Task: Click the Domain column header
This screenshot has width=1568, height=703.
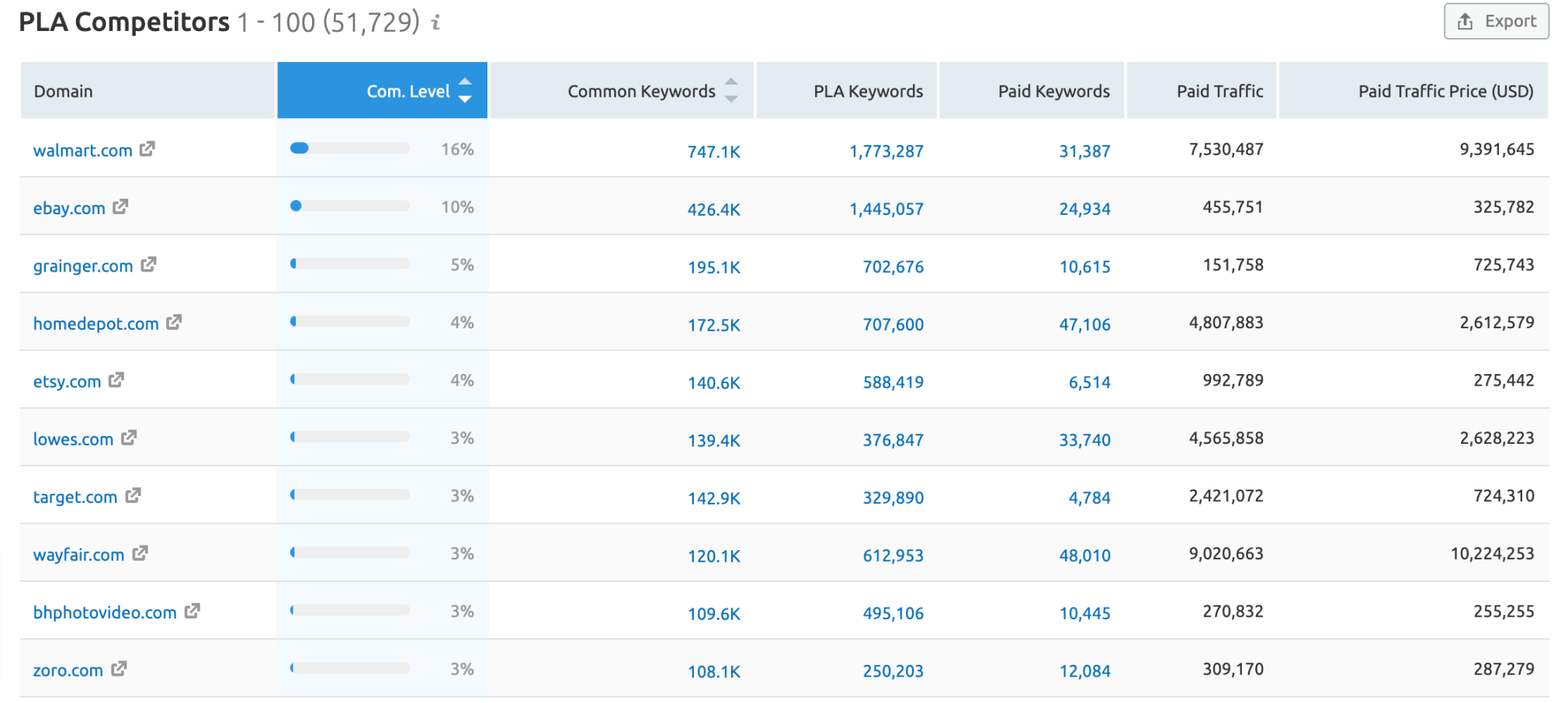Action: (x=148, y=90)
